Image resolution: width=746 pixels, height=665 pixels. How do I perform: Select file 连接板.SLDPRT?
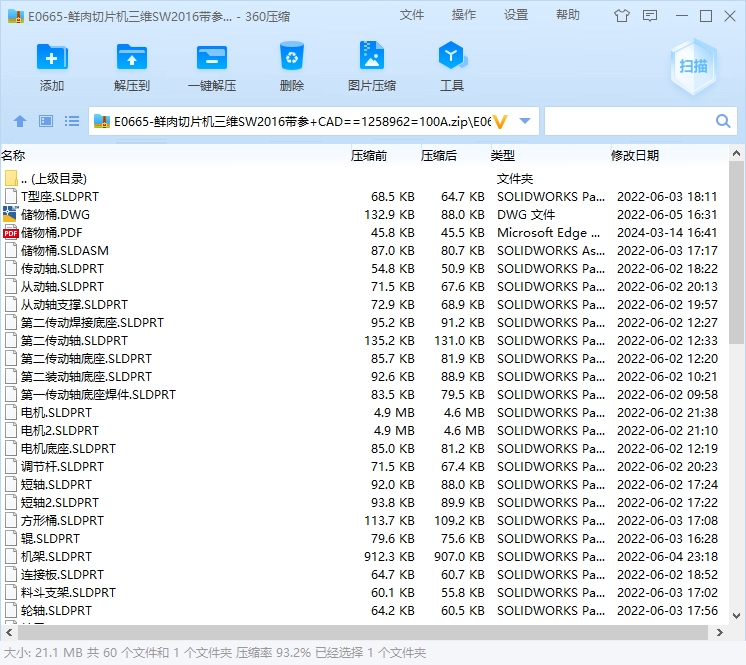coord(364,575)
